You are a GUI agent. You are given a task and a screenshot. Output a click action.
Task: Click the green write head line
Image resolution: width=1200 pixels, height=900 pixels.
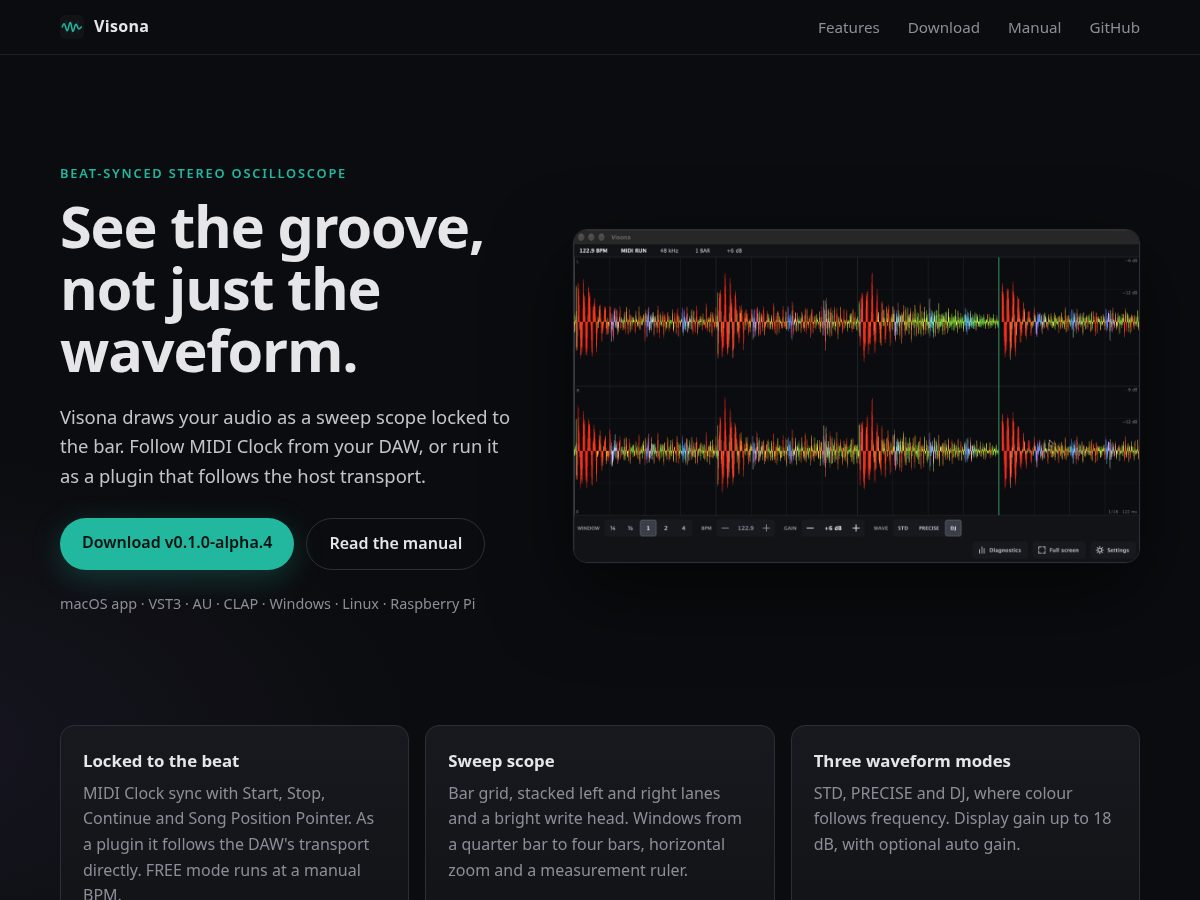998,386
